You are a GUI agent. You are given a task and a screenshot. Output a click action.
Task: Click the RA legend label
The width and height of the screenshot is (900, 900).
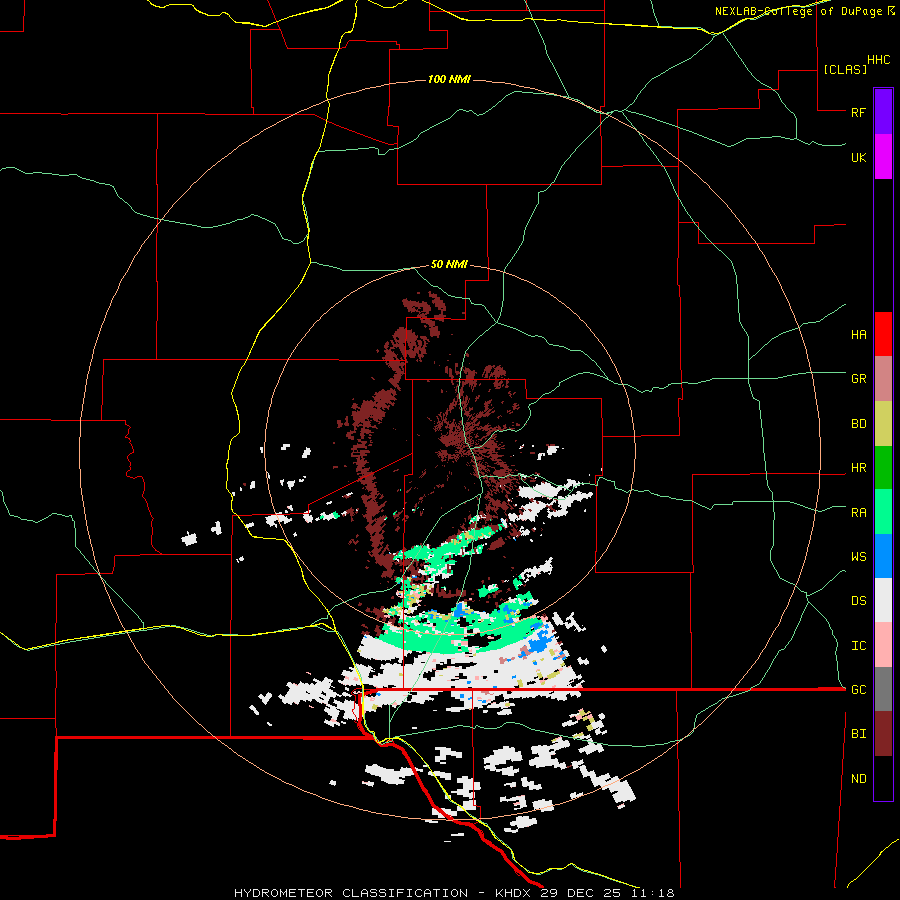(x=858, y=513)
